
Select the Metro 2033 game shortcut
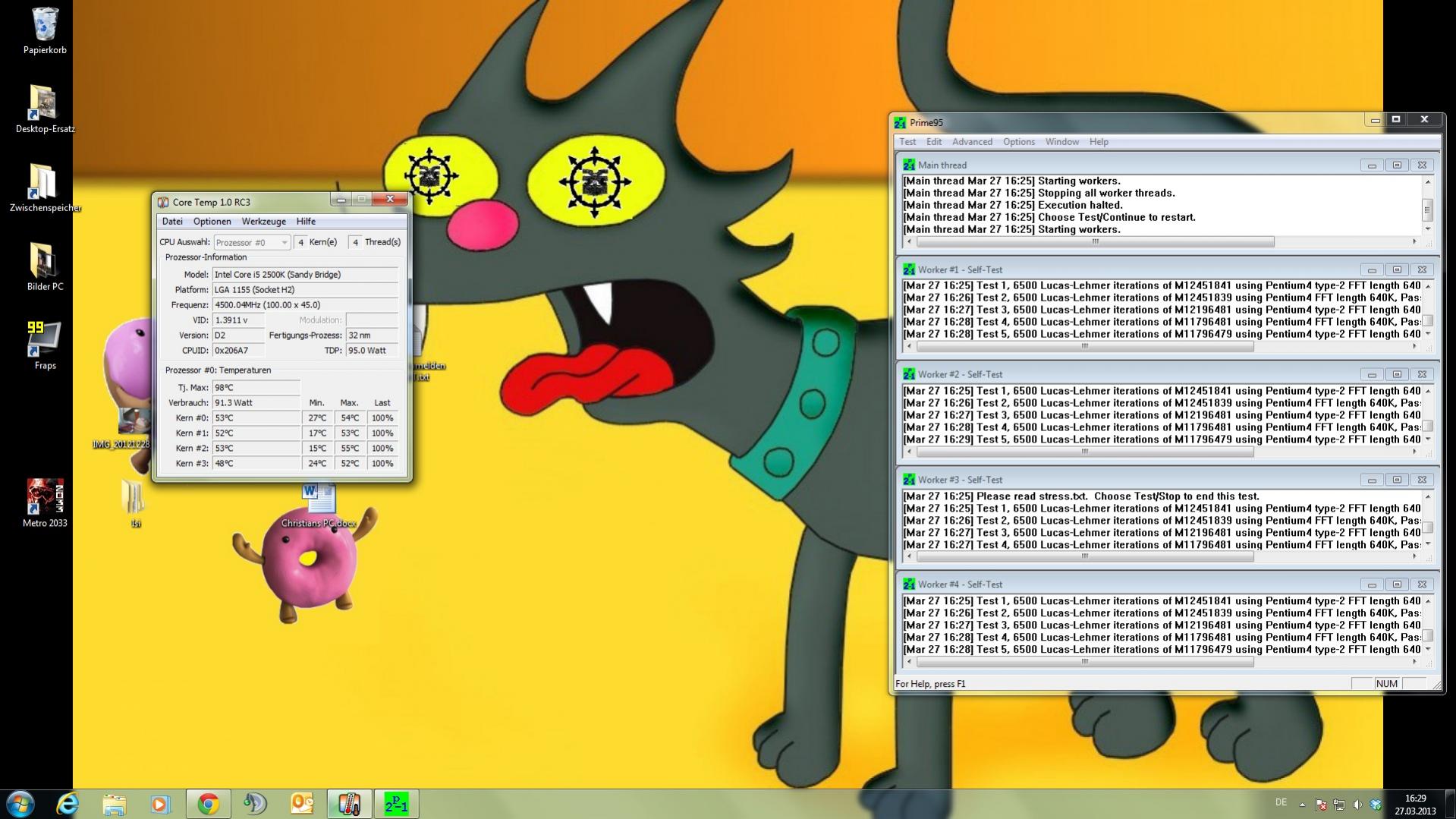pyautogui.click(x=45, y=502)
